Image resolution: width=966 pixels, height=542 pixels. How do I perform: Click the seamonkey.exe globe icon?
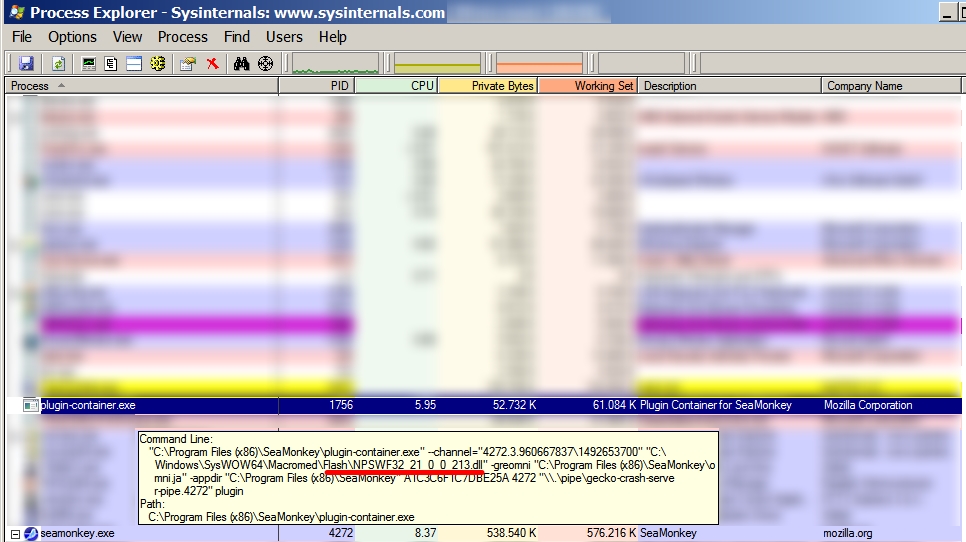(x=31, y=533)
